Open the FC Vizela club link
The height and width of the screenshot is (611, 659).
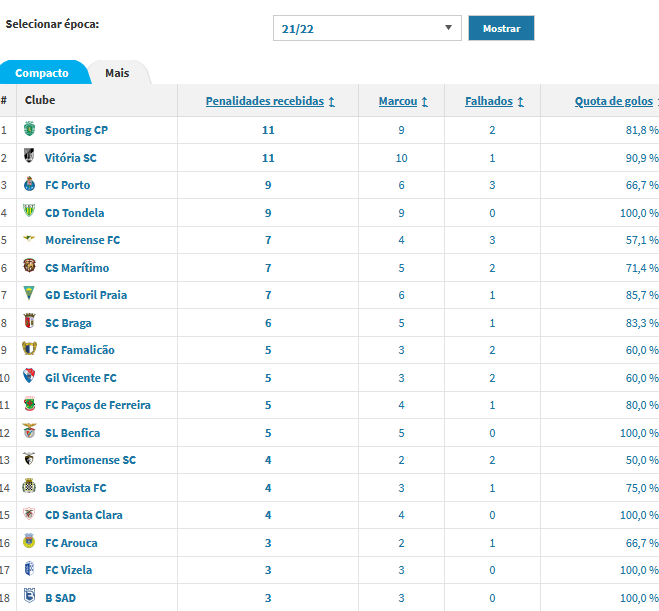point(69,570)
